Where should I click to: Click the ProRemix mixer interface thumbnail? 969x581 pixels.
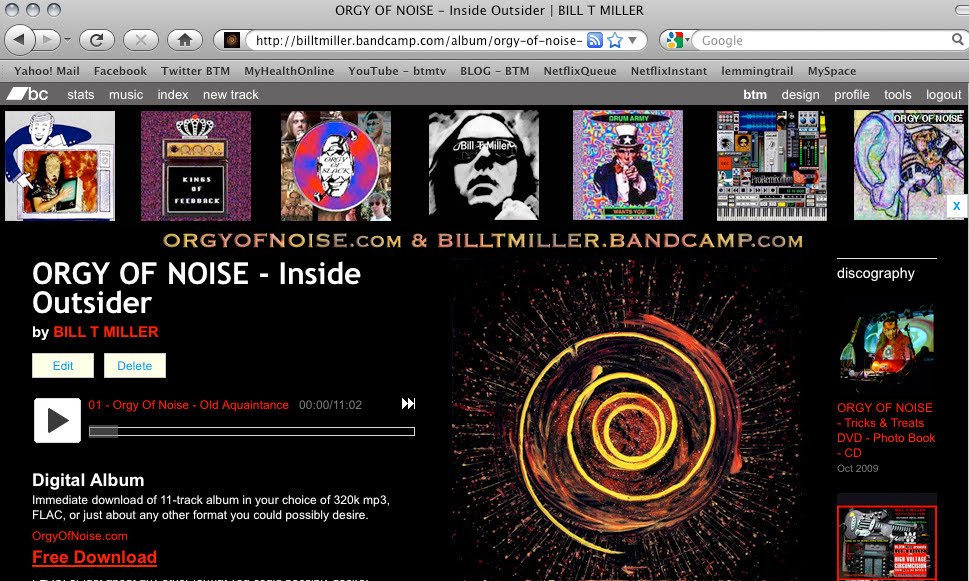tap(772, 166)
